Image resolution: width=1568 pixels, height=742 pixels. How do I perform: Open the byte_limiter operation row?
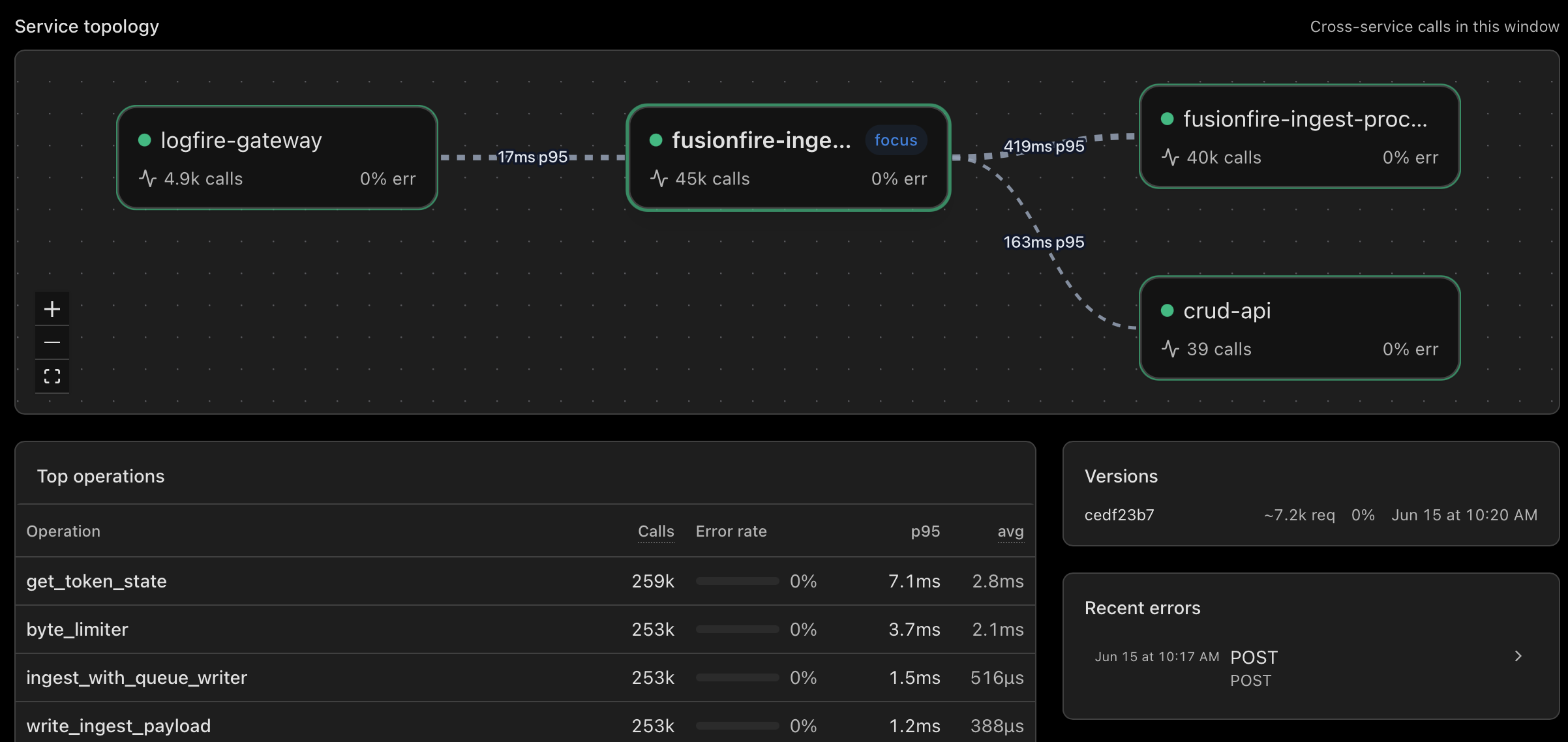pos(526,629)
